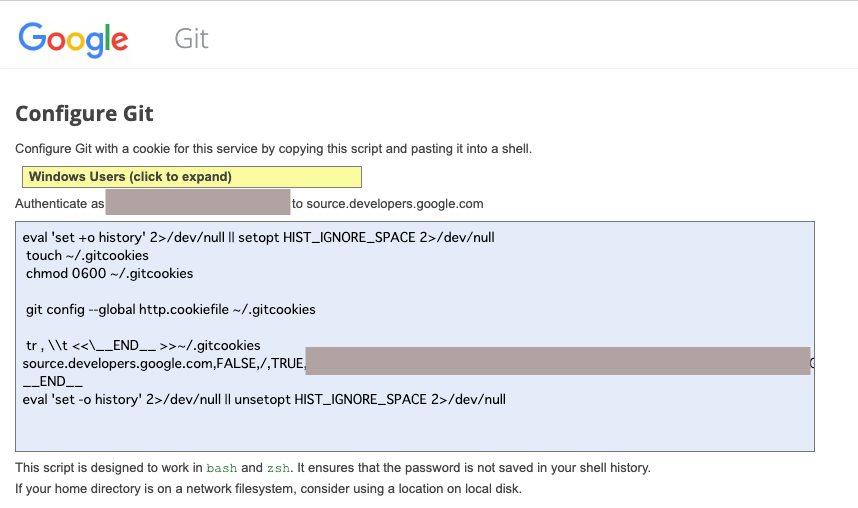Click the network filesystem note text
Image resolution: width=858 pixels, height=508 pixels.
pyautogui.click(x=268, y=489)
